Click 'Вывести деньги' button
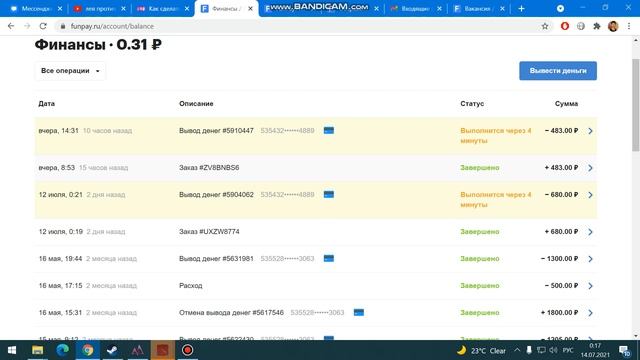640x360 pixels. point(558,71)
